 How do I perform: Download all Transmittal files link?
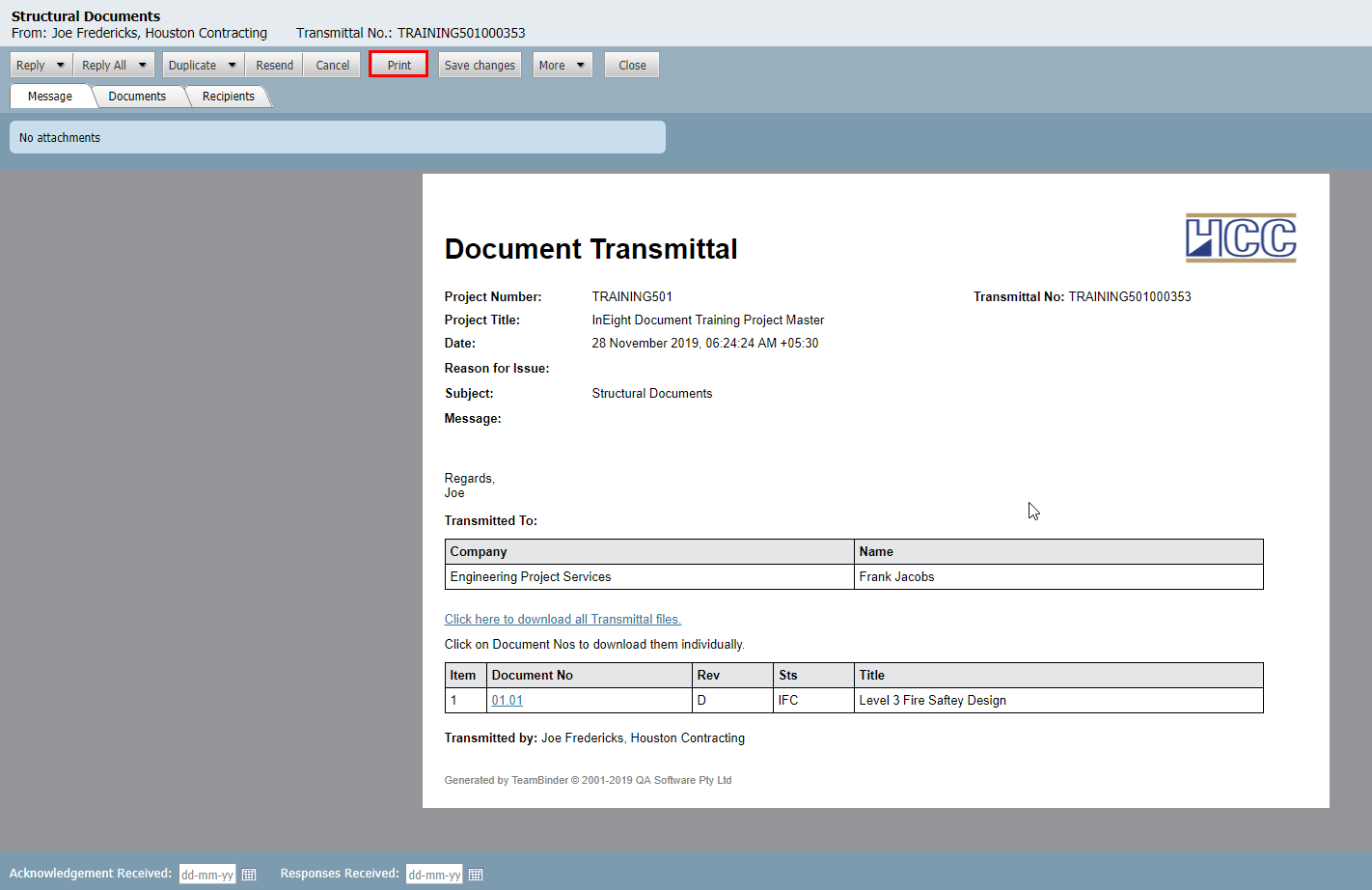point(563,620)
